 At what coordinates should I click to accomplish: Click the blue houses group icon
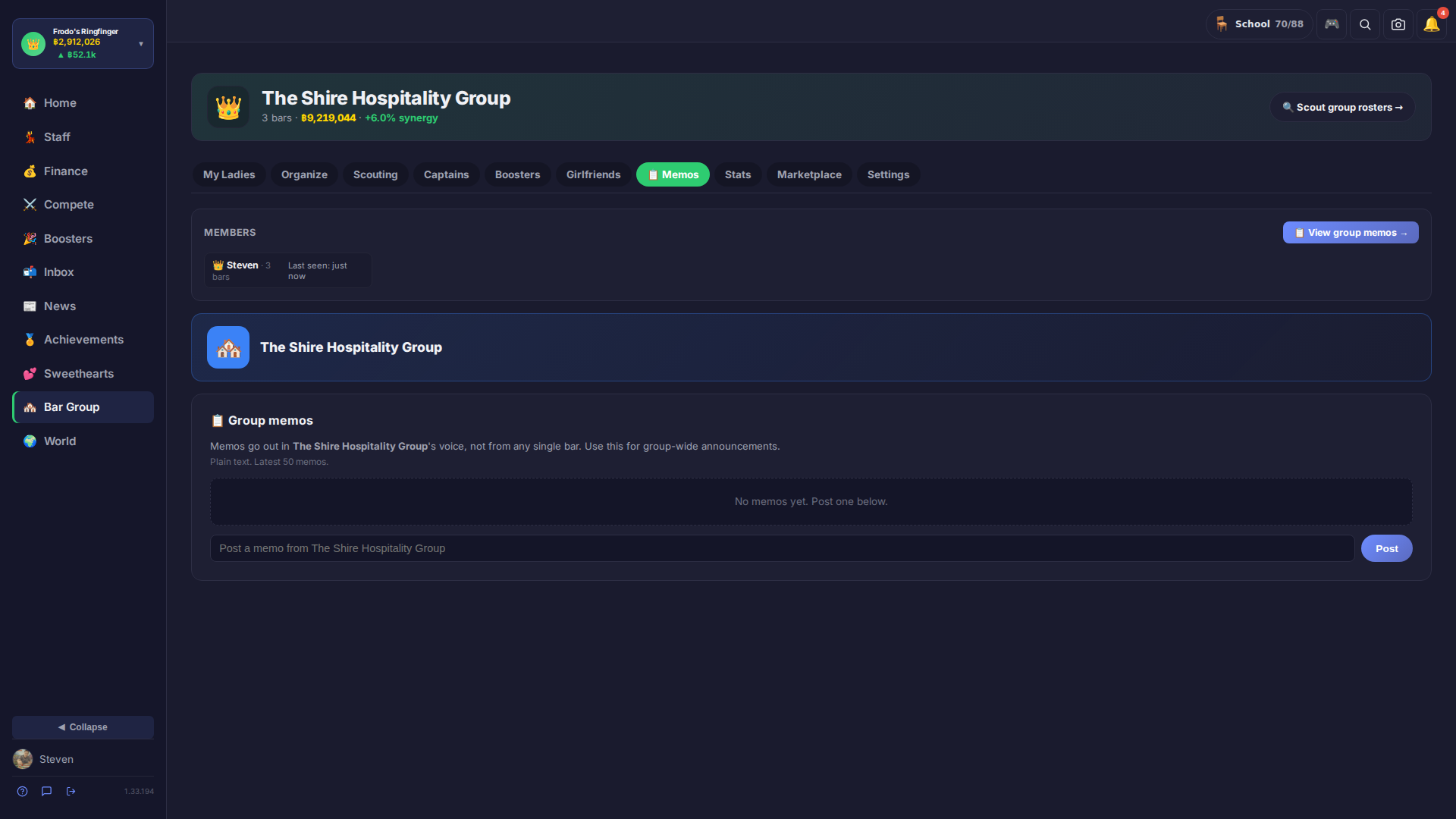pos(228,347)
